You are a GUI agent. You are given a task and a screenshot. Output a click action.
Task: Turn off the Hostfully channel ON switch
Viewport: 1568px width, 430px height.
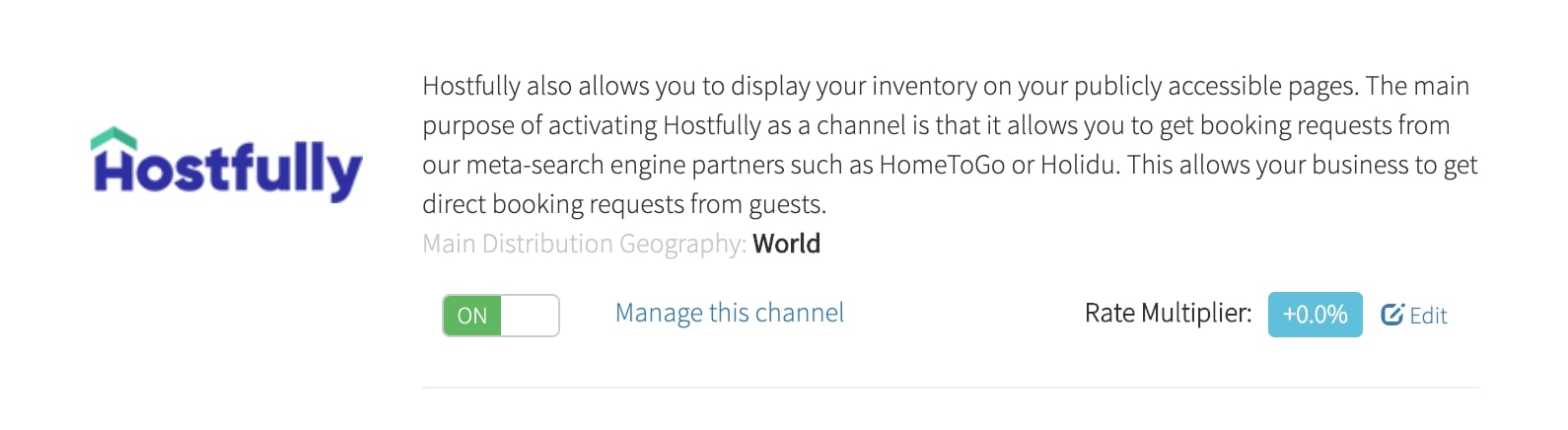[x=500, y=316]
